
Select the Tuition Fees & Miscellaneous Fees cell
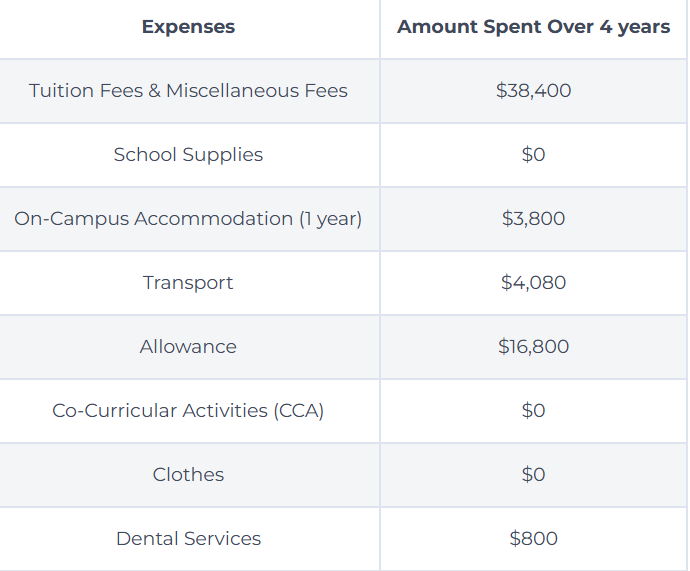pos(188,91)
